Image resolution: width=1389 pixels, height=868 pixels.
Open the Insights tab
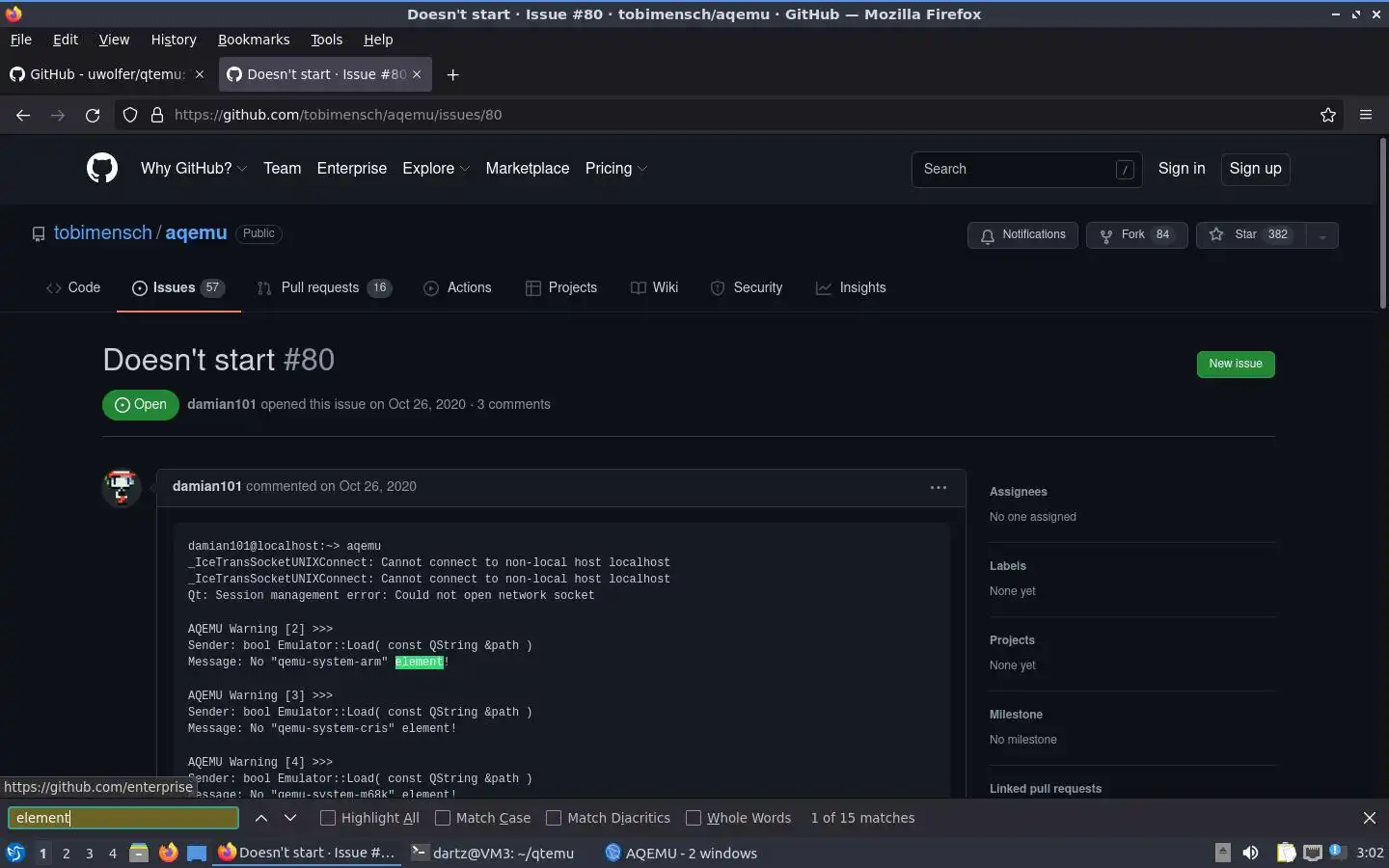tap(851, 287)
